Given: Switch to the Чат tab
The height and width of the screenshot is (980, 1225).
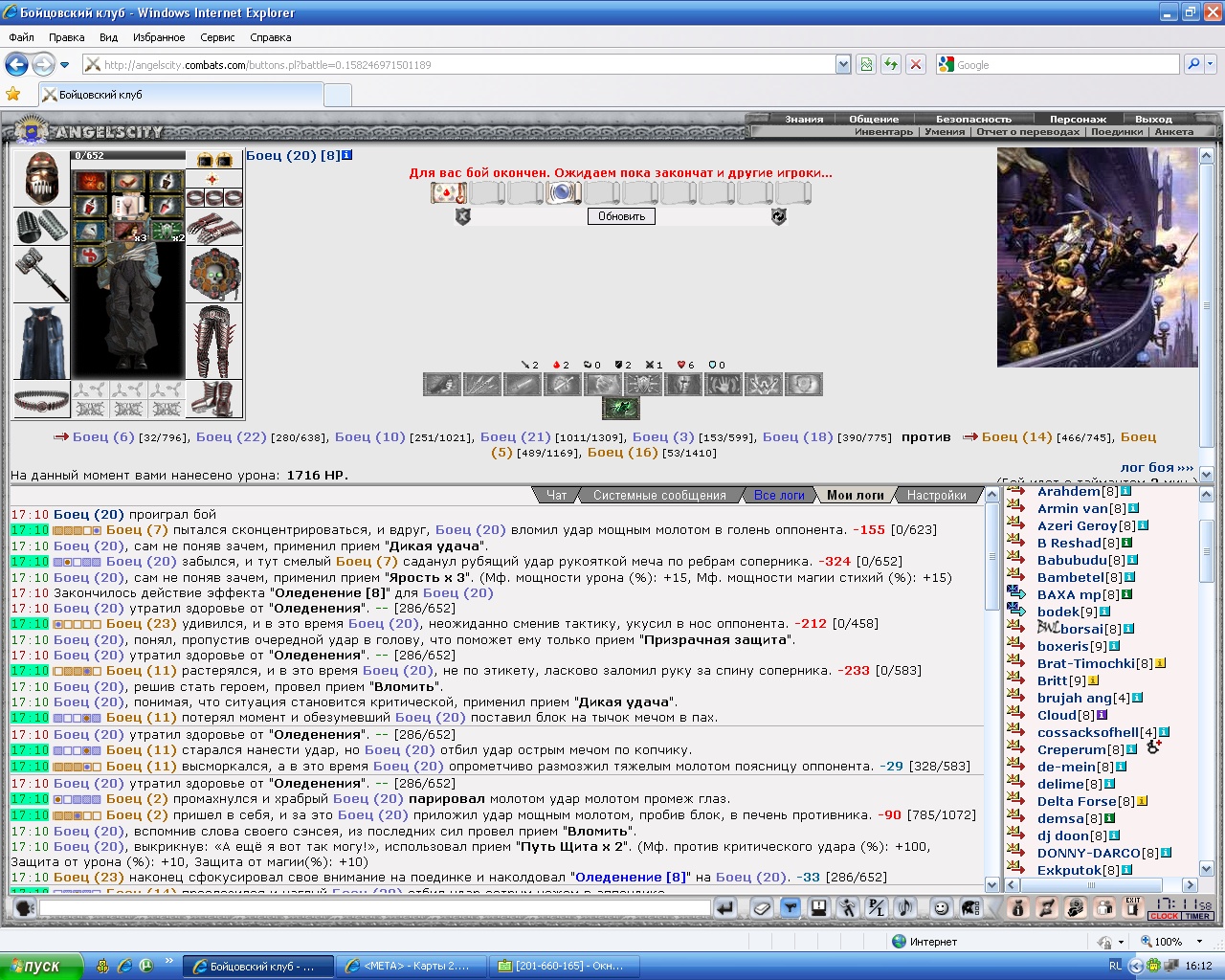Looking at the screenshot, I should click(x=557, y=495).
